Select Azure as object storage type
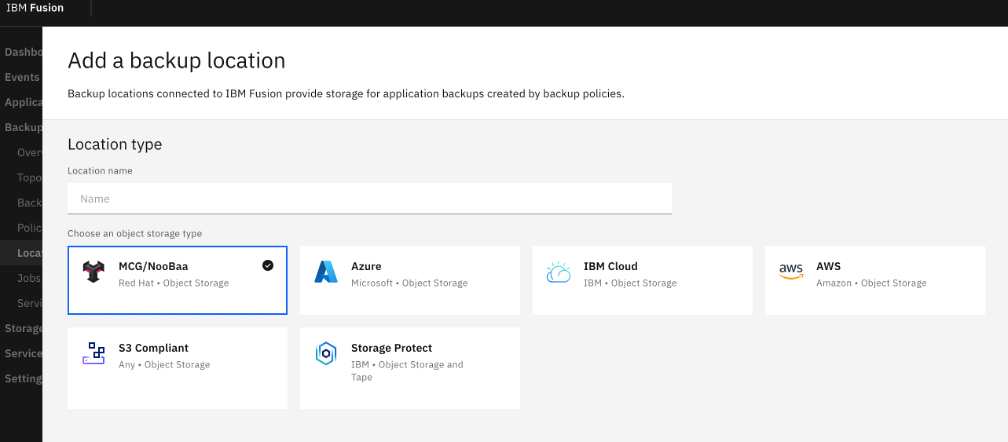The image size is (1008, 442). (x=409, y=280)
